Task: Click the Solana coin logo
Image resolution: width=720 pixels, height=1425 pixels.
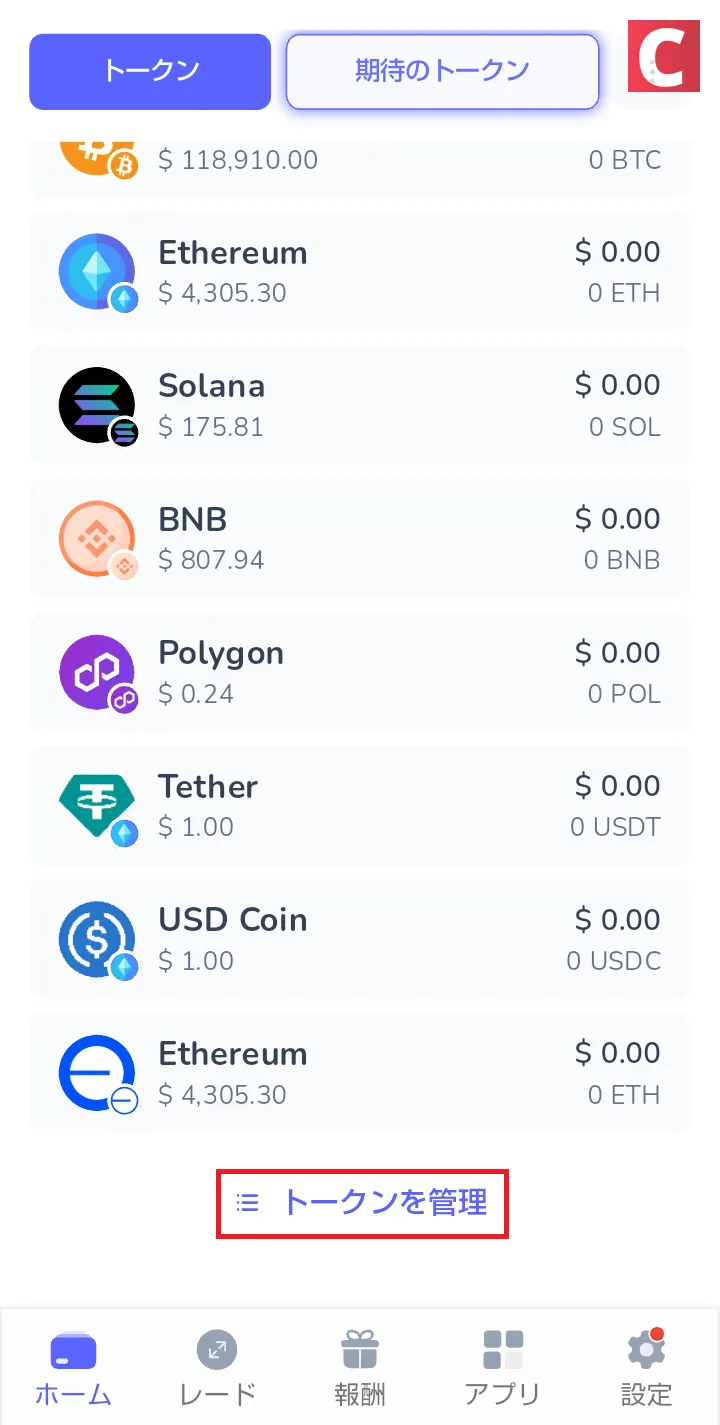Action: [x=97, y=405]
